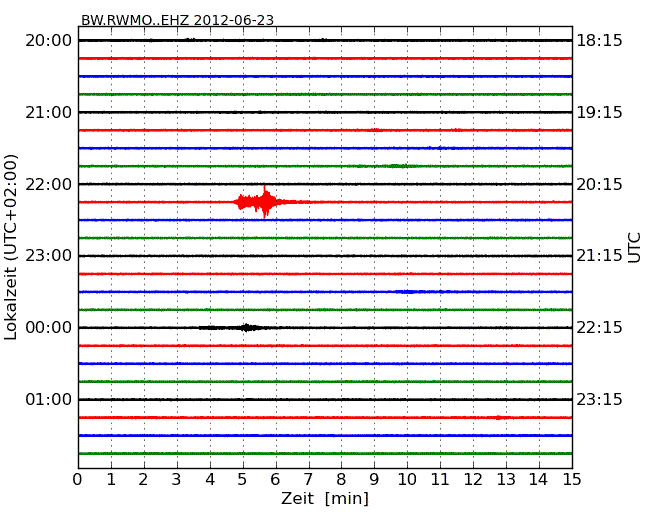Click x-axis tick label 14
The width and height of the screenshot is (650, 520).
[538, 479]
